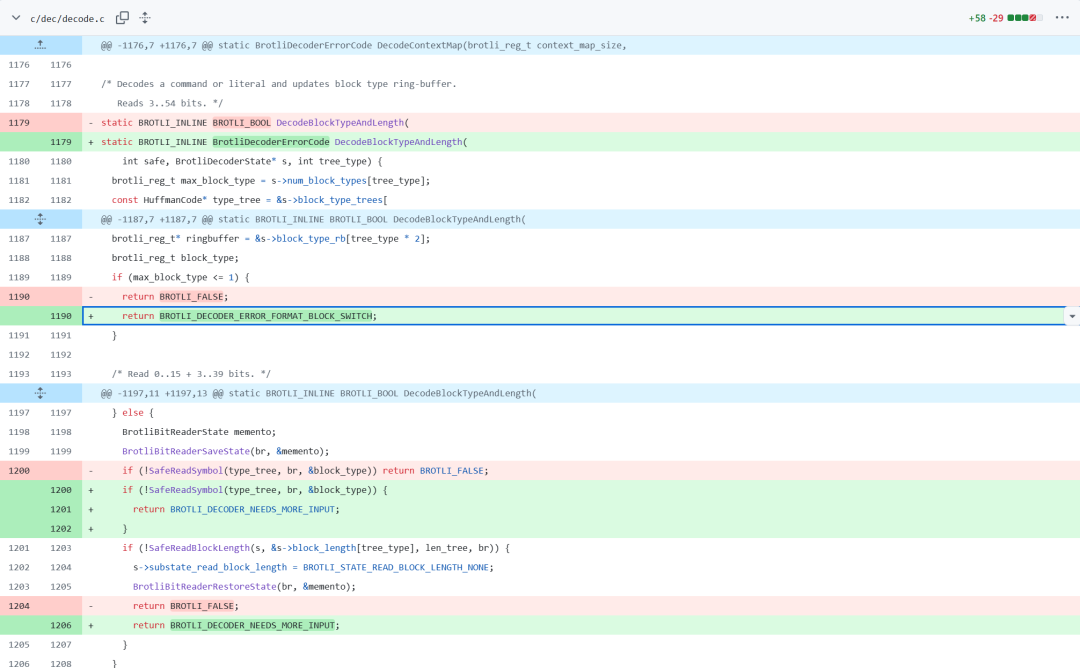This screenshot has height=668, width=1080.
Task: Click the BrotliBitReaderRestoreState call line
Action: [245, 587]
